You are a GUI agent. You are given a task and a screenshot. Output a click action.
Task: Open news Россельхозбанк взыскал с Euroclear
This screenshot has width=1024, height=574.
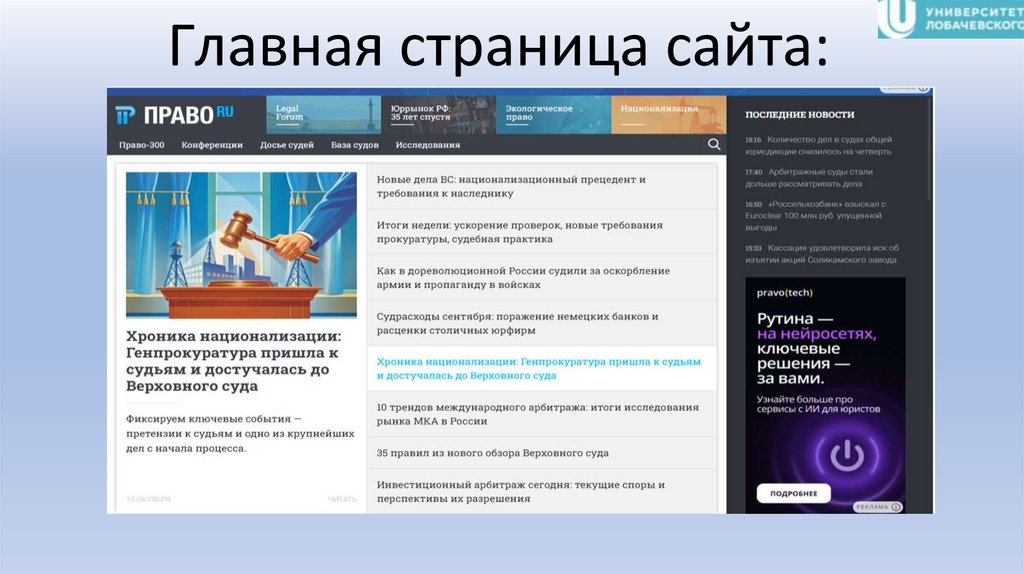[816, 215]
